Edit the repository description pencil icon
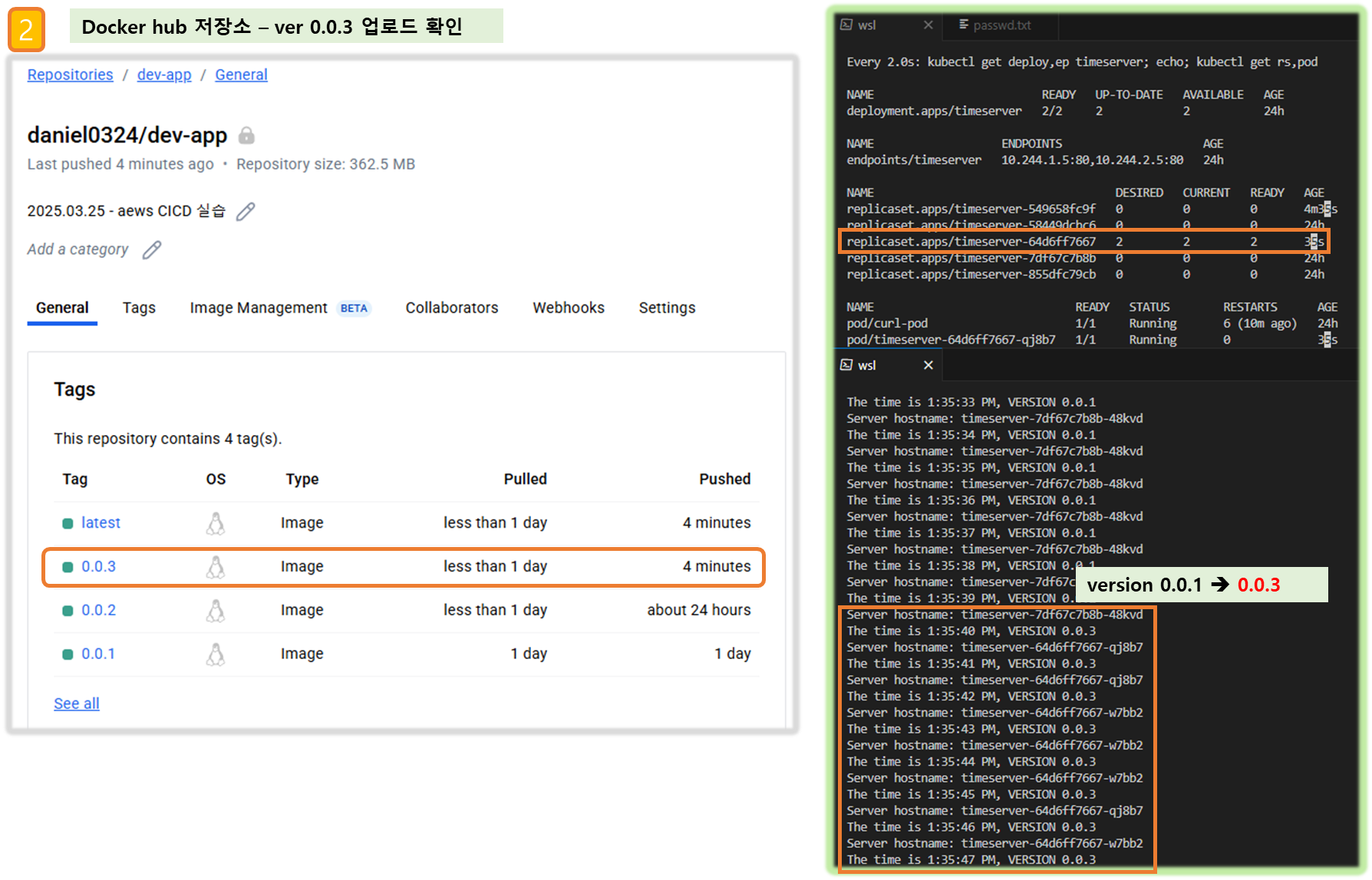Viewport: 1372px width, 880px height. 246,212
